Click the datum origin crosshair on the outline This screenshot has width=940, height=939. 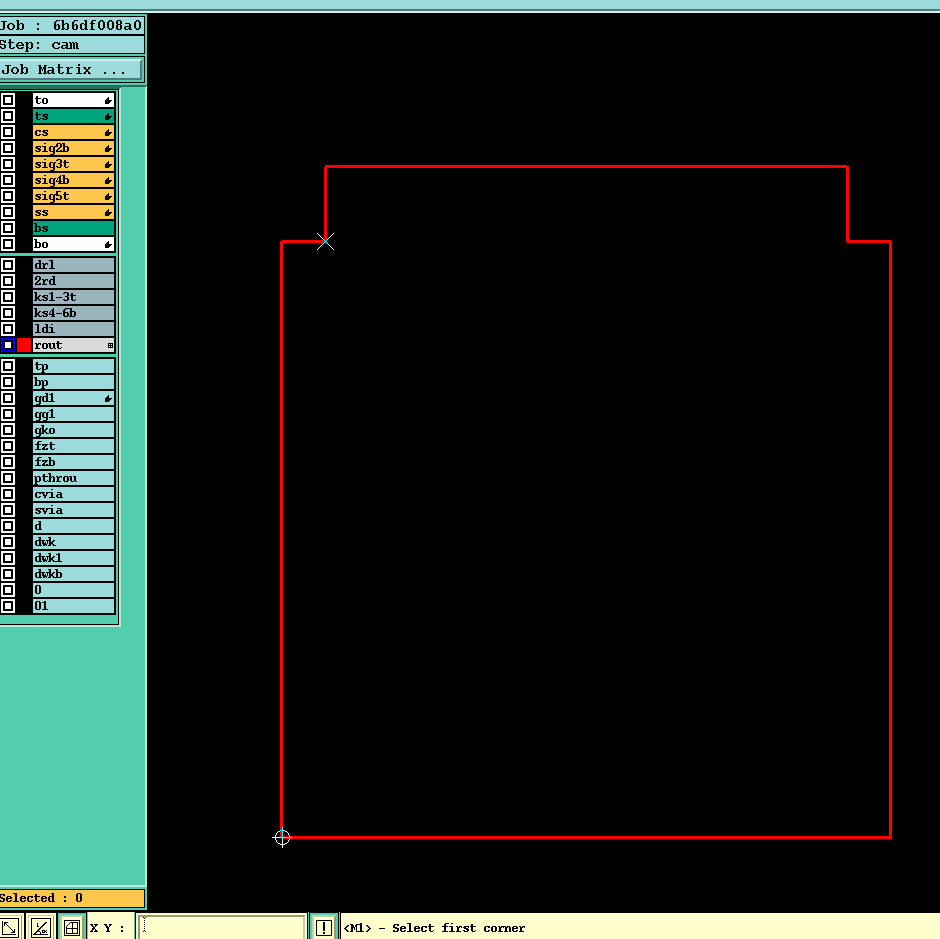[282, 838]
